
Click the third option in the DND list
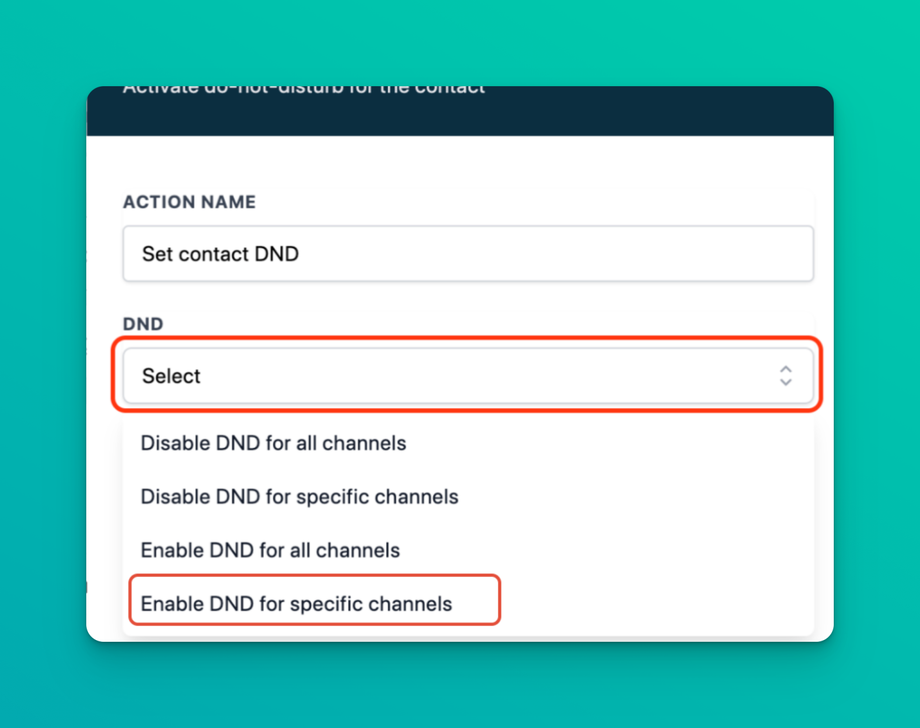click(x=270, y=551)
